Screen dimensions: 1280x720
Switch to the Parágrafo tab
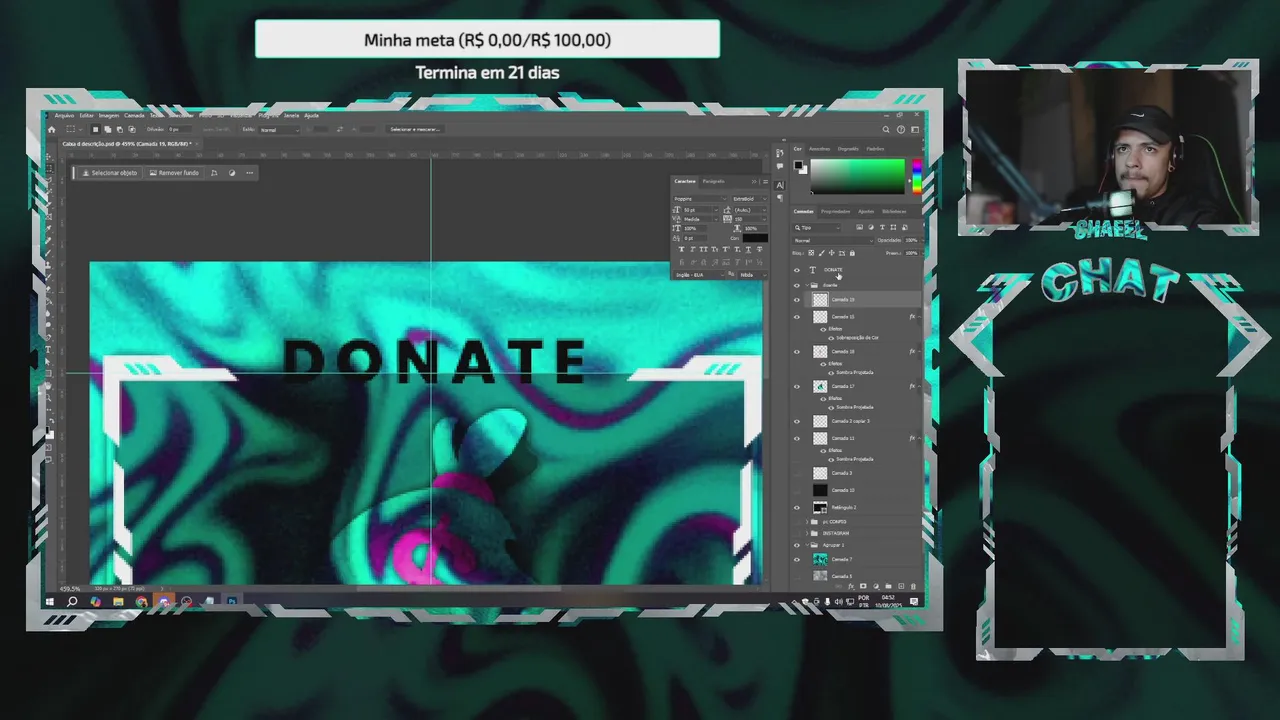[x=714, y=181]
